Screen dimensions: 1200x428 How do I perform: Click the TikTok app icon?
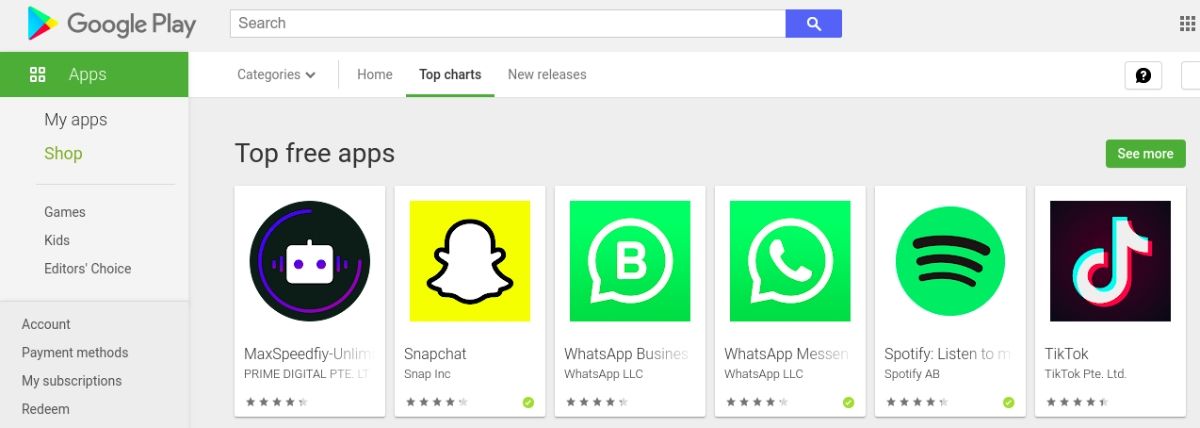click(x=1110, y=261)
